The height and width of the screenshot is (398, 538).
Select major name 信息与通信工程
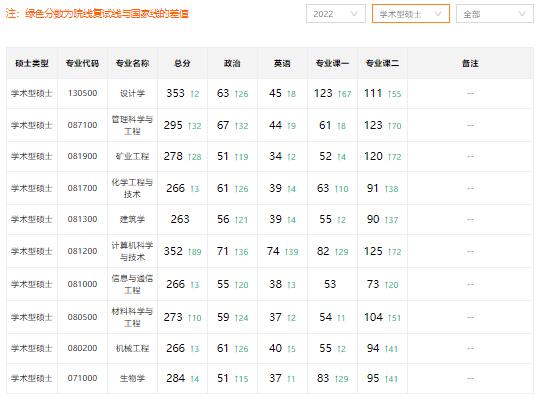(x=132, y=284)
